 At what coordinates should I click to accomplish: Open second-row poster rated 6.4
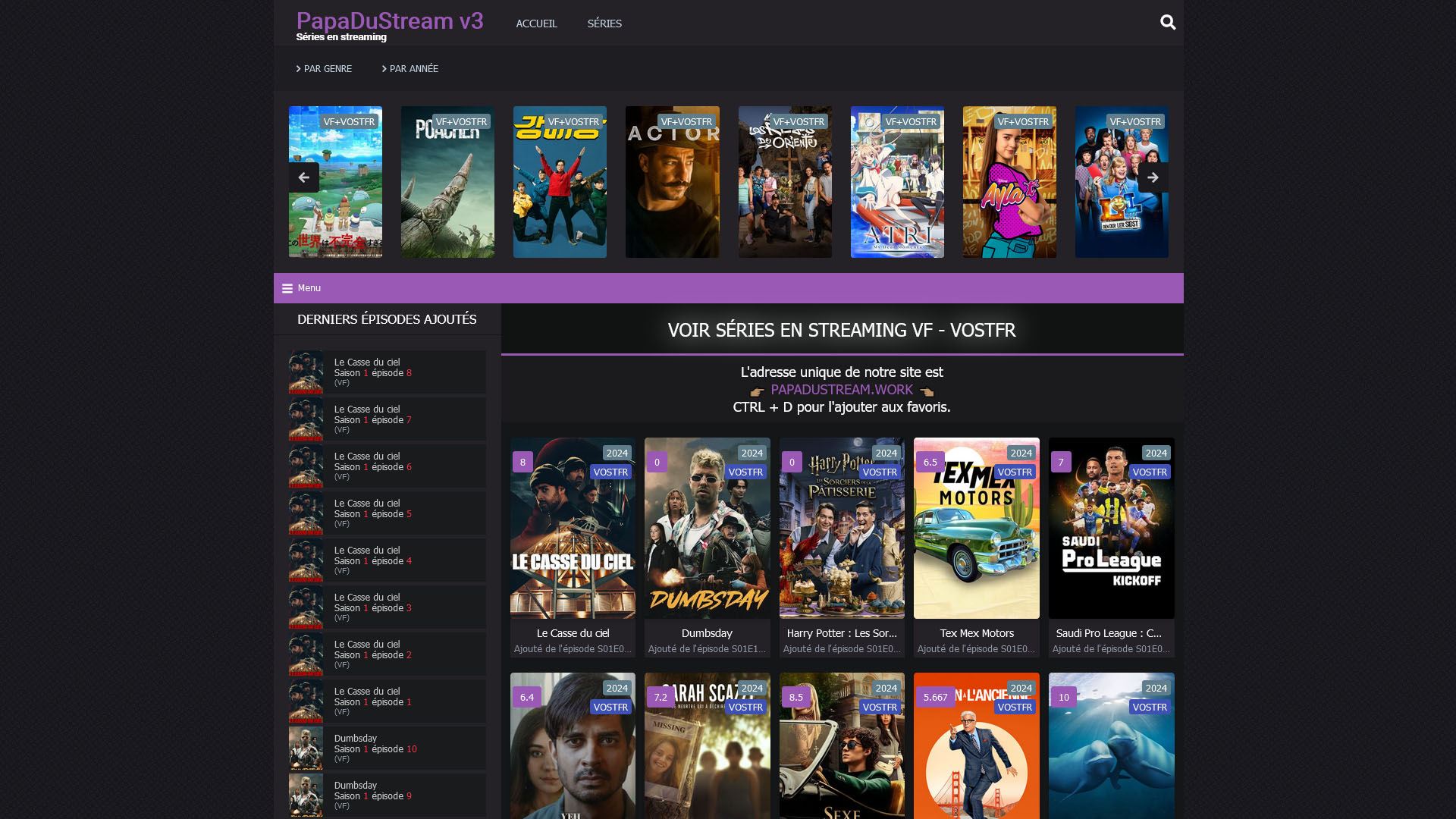click(x=573, y=745)
